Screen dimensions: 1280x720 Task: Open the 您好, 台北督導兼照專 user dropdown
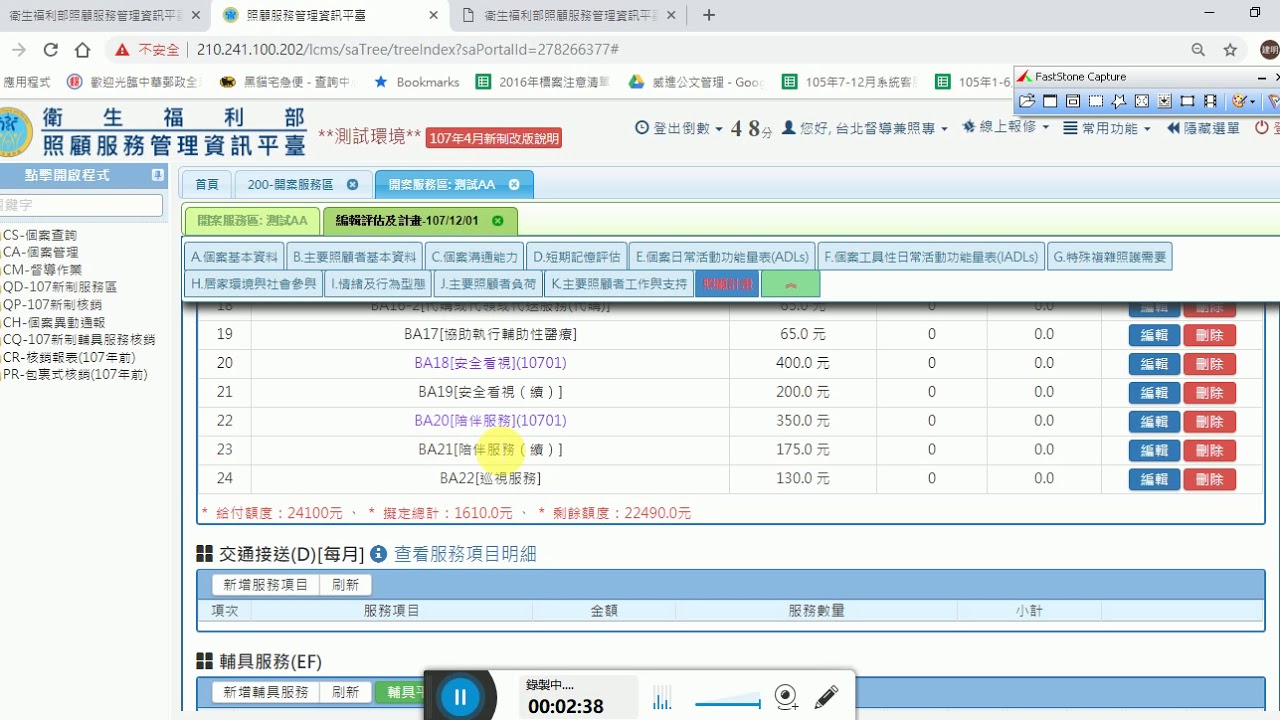(x=865, y=128)
